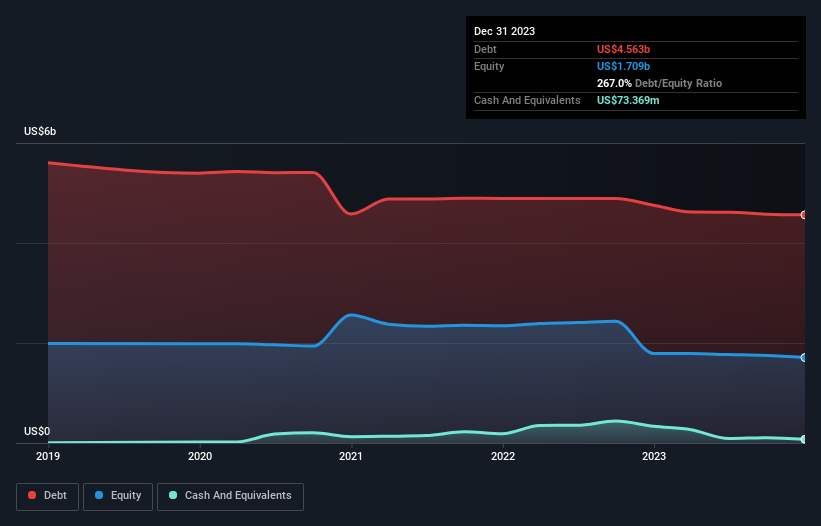Toggle Cash And Equivalents legend button
Image resolution: width=821 pixels, height=526 pixels.
tap(230, 496)
